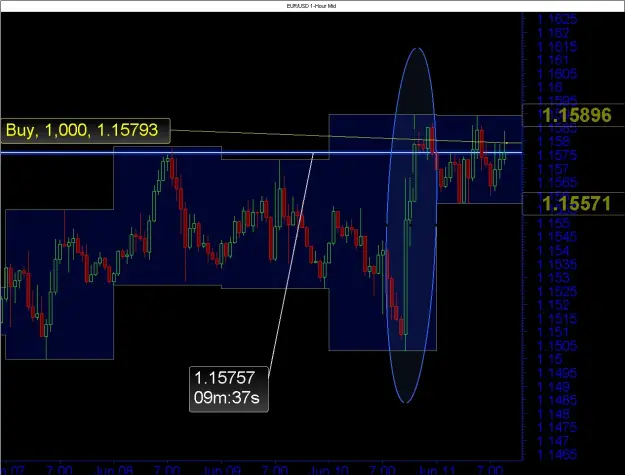Click the 1.15757 09m:37s price countdown tooltip
625x475 pixels.
229,389
